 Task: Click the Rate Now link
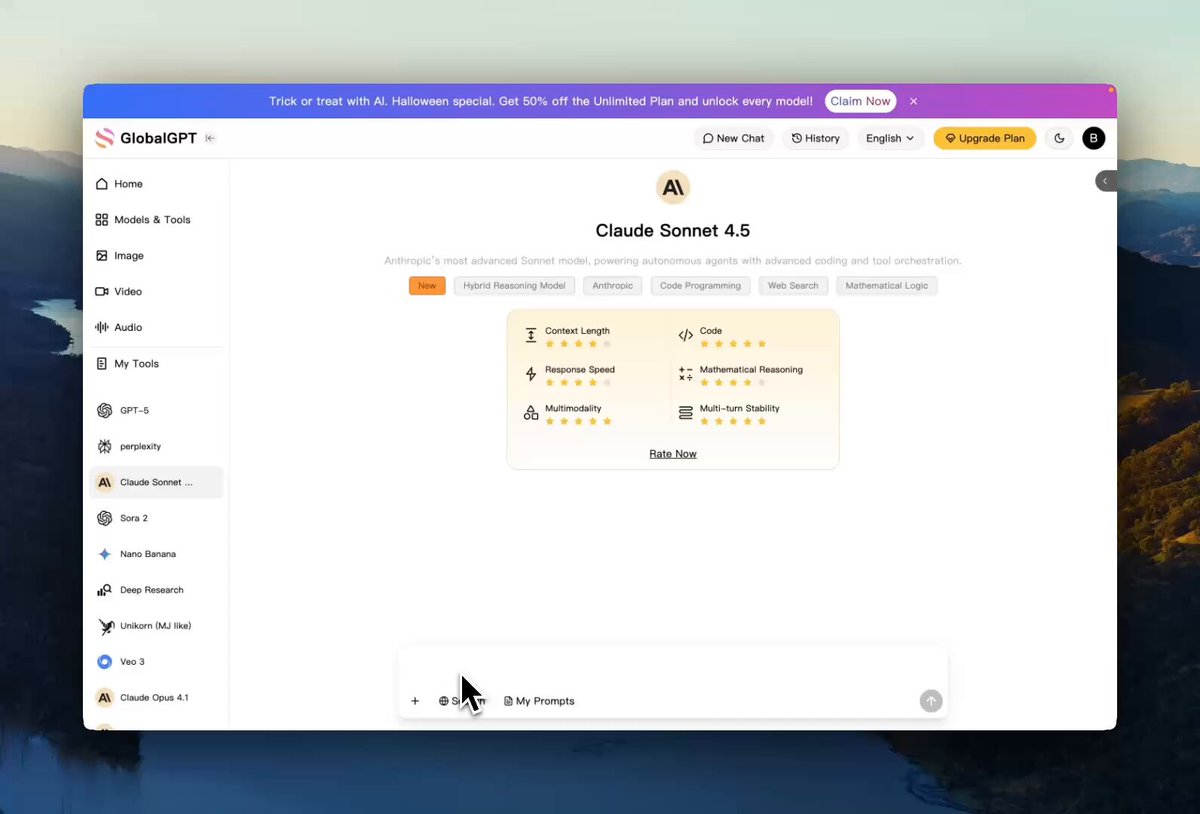pyautogui.click(x=673, y=454)
